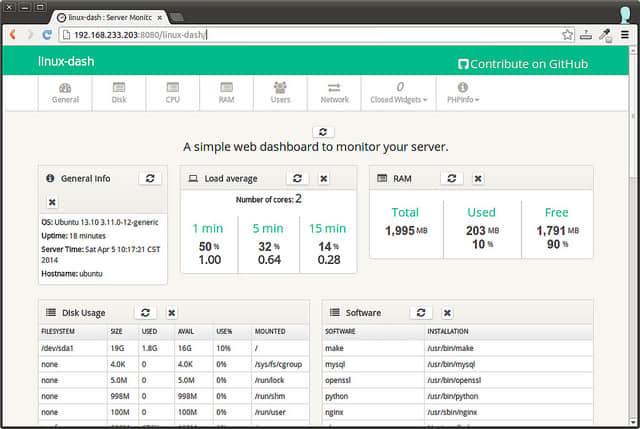640x429 pixels.
Task: Open the Chrome hamburger menu
Action: point(625,34)
